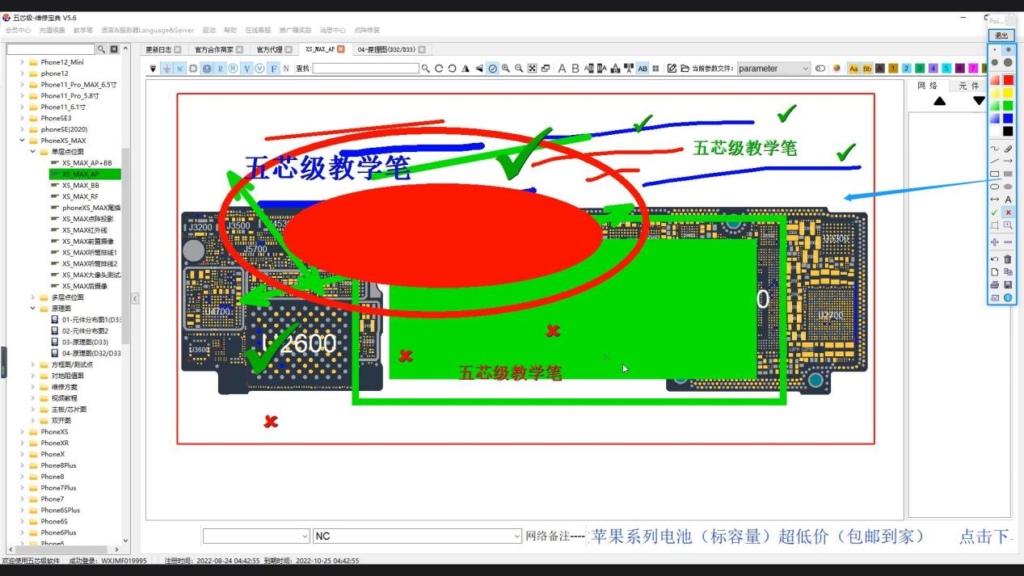Click the 退出 button on the pen palette

click(1001, 36)
